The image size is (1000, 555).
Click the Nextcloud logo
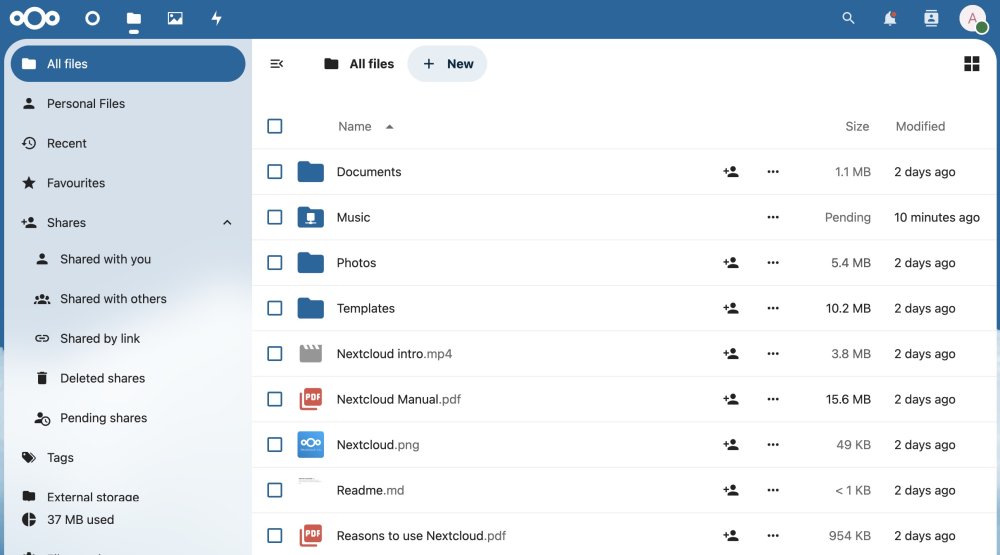tap(34, 18)
